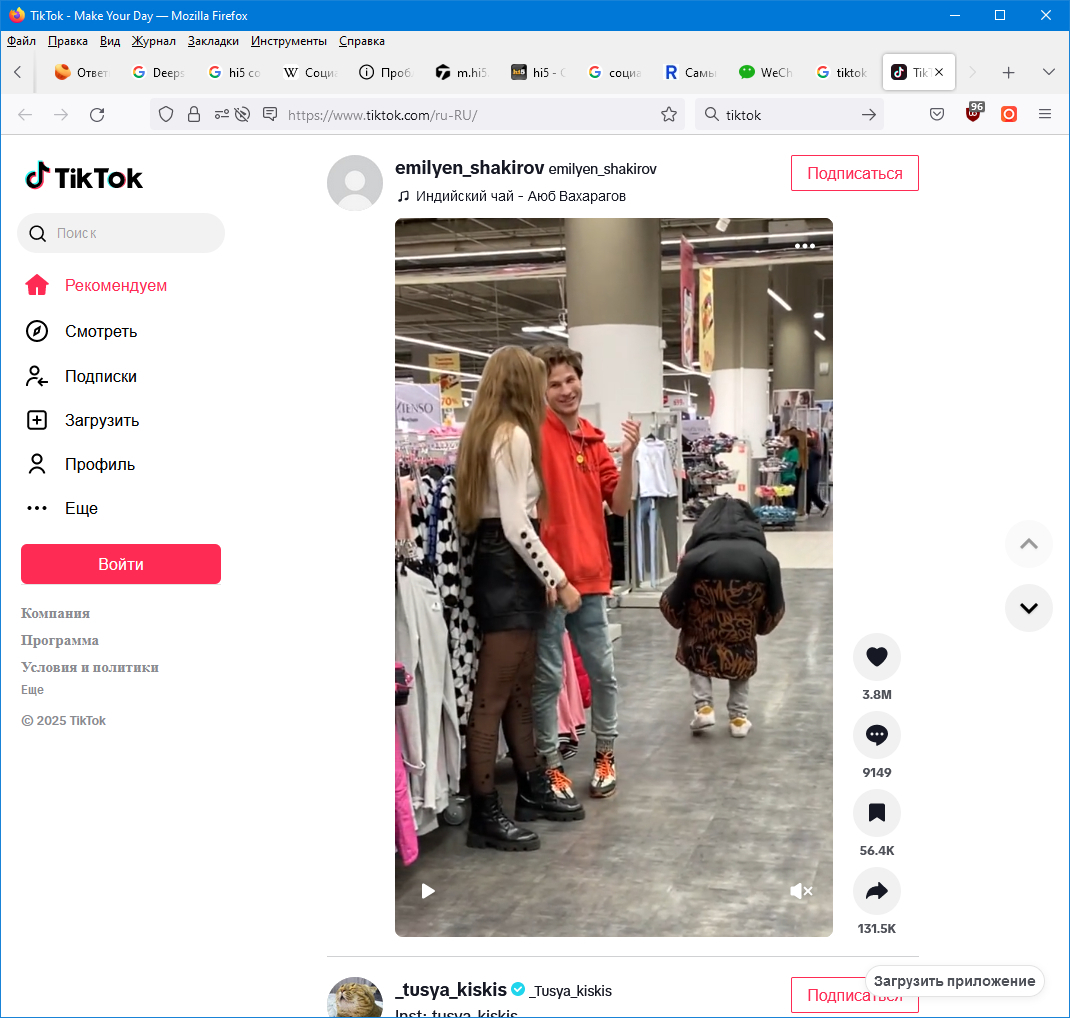The height and width of the screenshot is (1018, 1070).
Task: Click Загрузить приложение button
Action: 954,981
